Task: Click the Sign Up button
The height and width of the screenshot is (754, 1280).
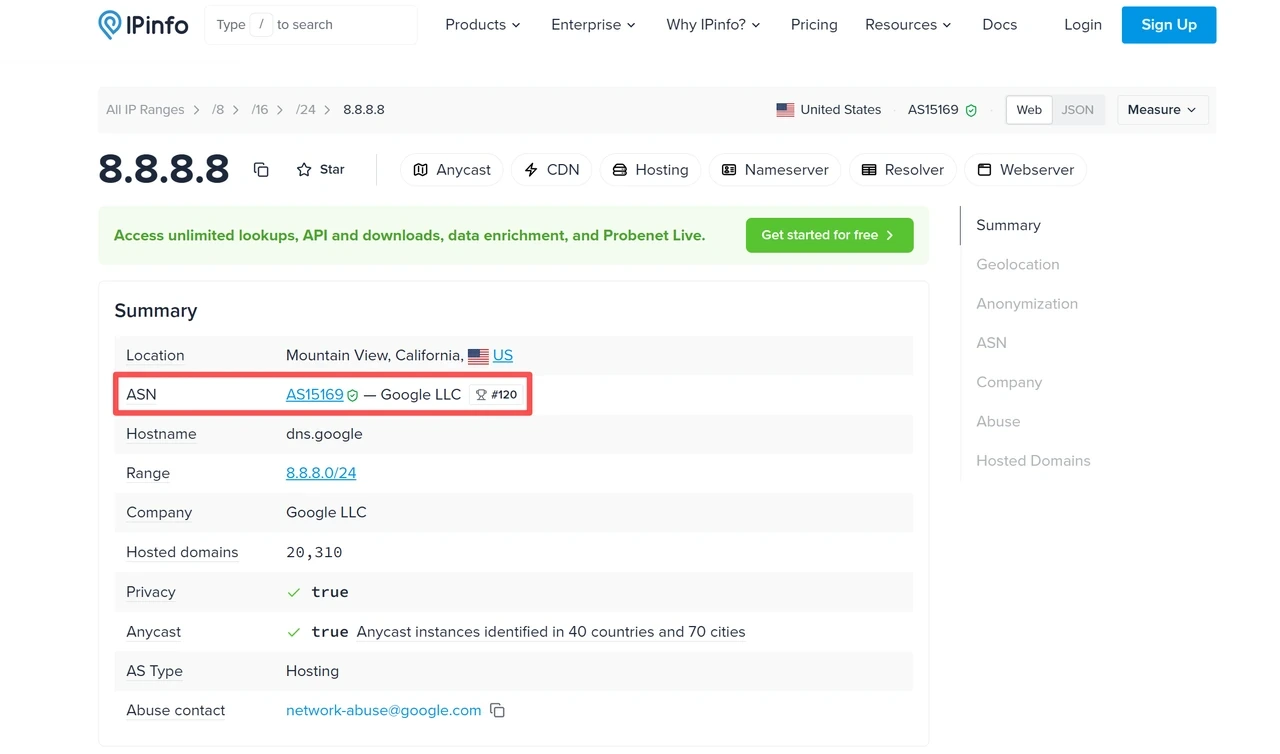Action: (1169, 25)
